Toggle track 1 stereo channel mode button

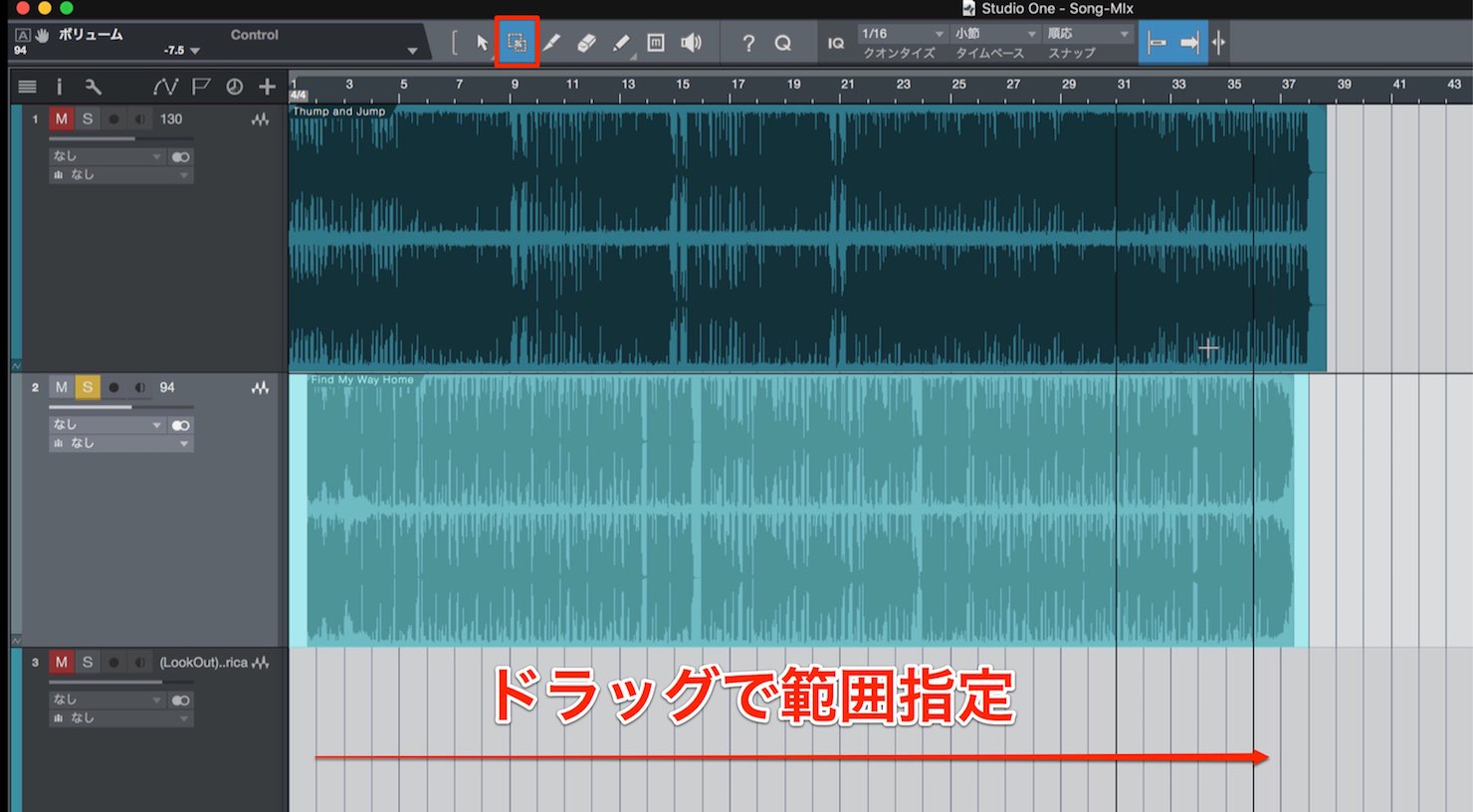pos(180,157)
